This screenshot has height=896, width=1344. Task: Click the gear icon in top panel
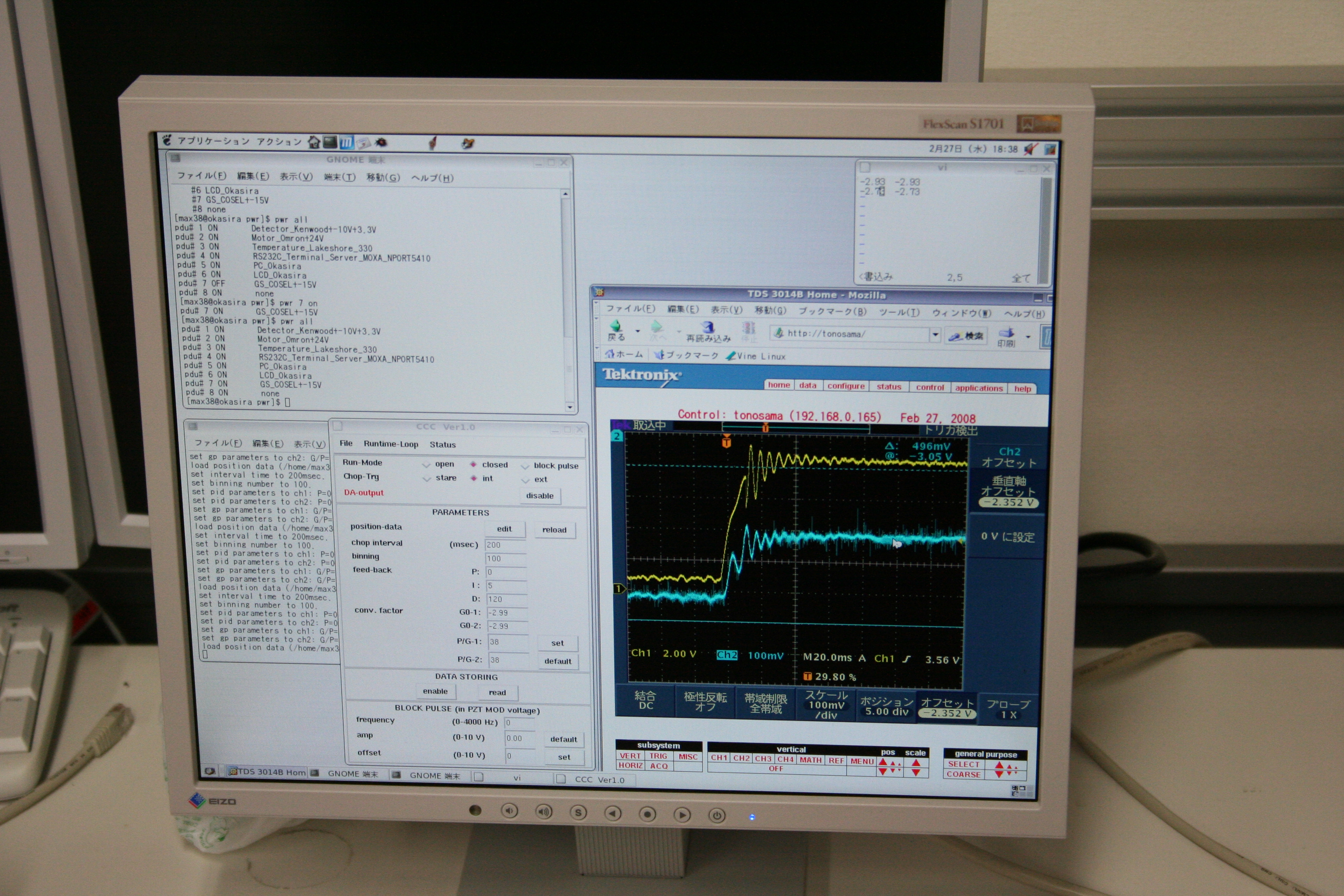[382, 142]
